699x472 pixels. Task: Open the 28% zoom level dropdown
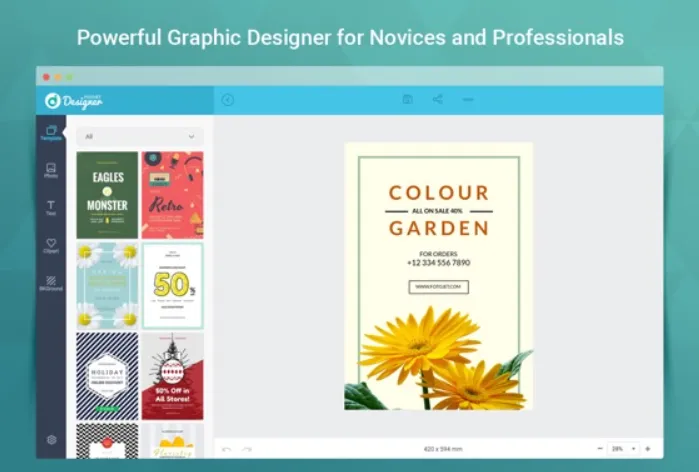pos(624,449)
